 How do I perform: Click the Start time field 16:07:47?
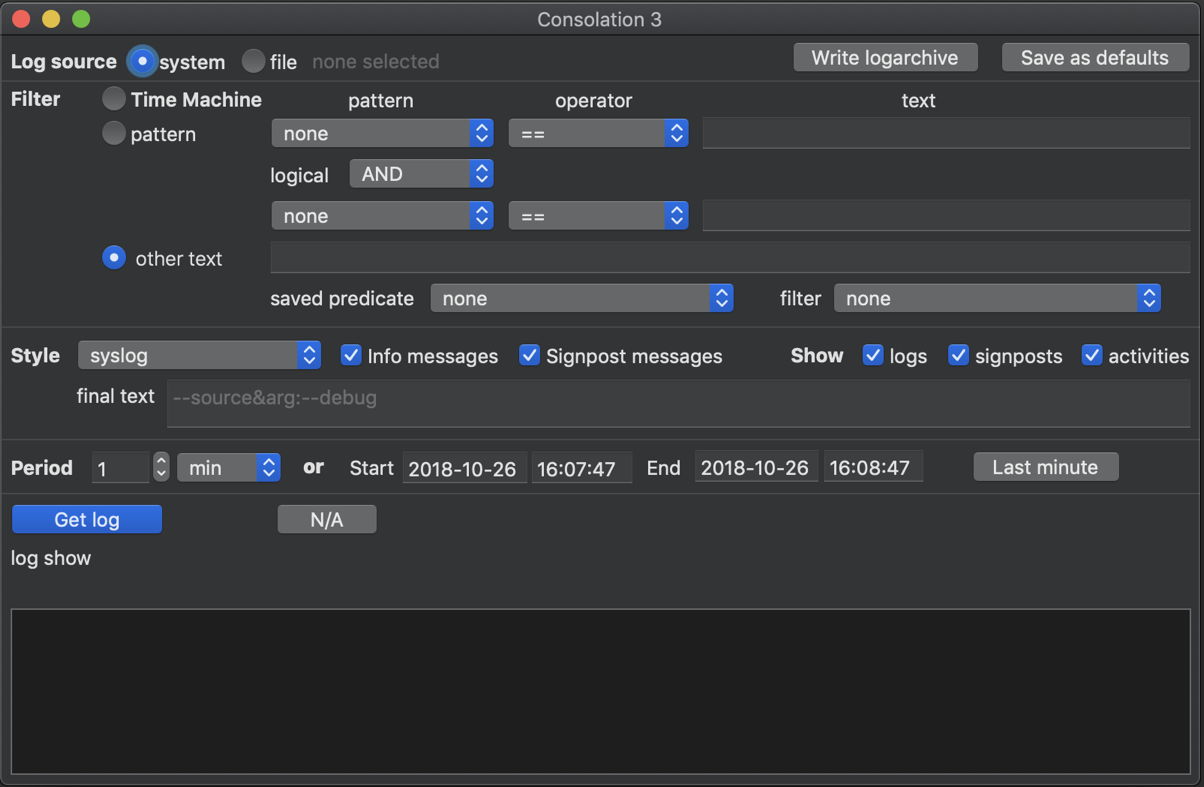tap(581, 468)
